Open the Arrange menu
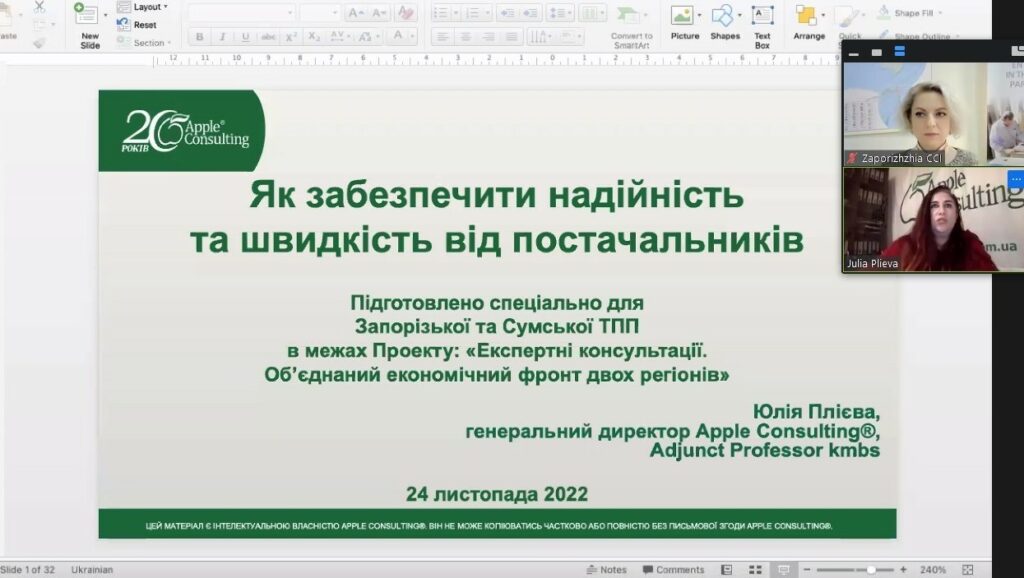1024x578 pixels. pos(809,23)
